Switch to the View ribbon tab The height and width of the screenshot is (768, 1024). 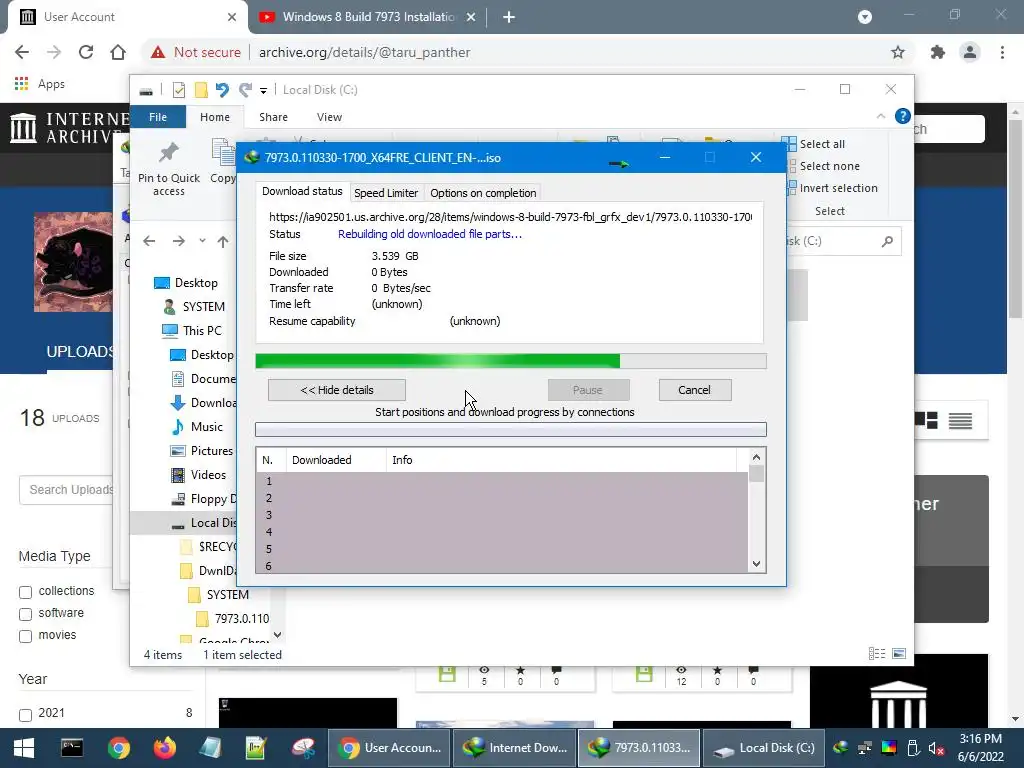click(329, 117)
